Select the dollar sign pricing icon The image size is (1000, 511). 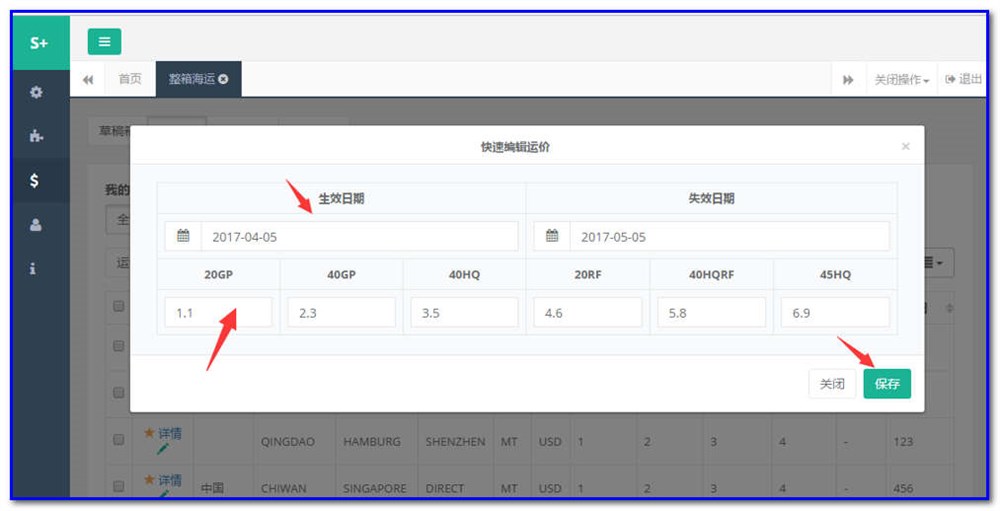35,180
